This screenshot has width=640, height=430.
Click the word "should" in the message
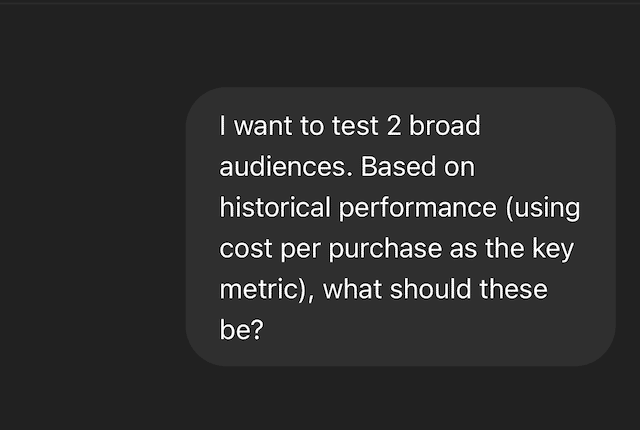430,289
